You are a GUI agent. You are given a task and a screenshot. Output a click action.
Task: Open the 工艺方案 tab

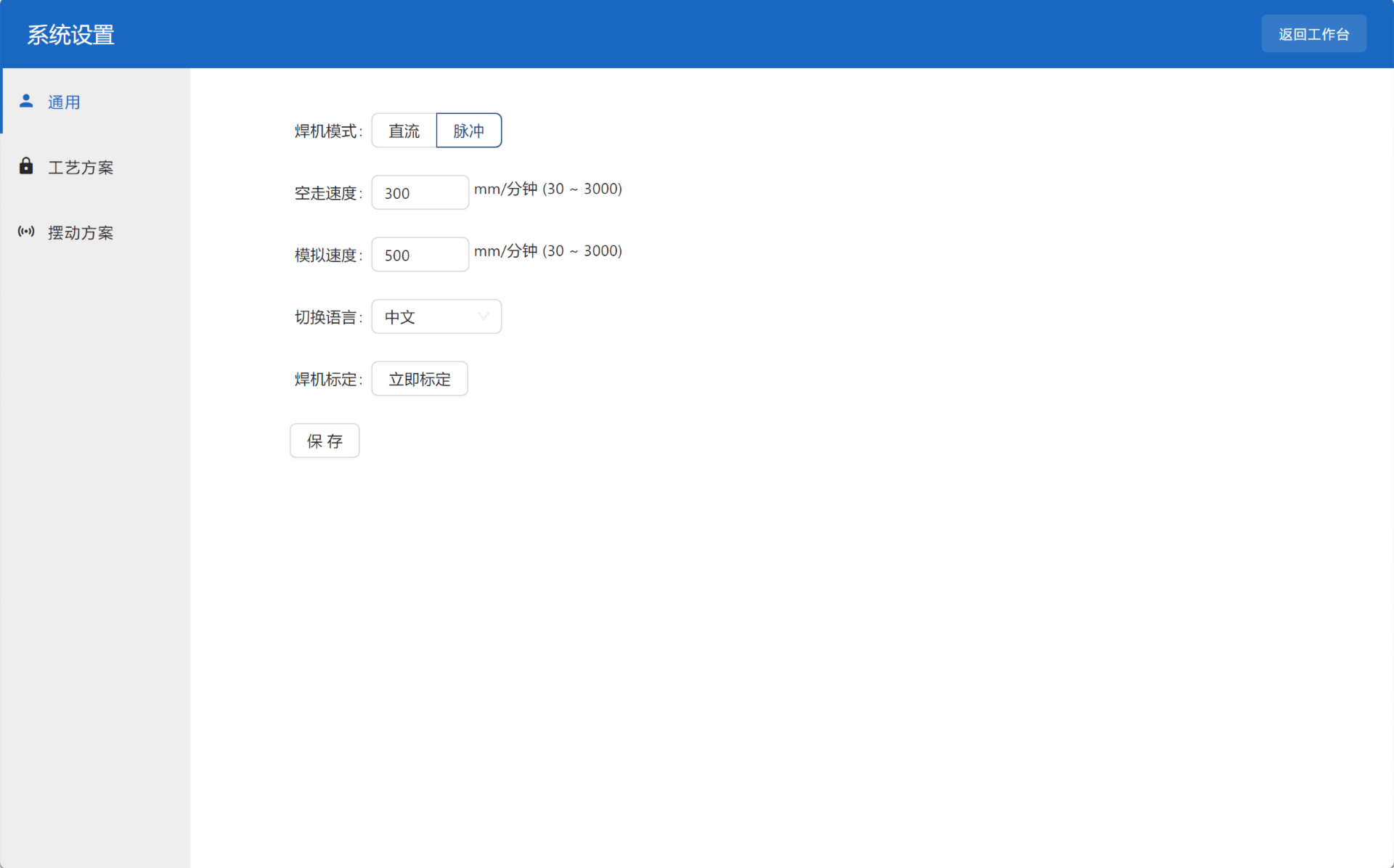tap(81, 168)
